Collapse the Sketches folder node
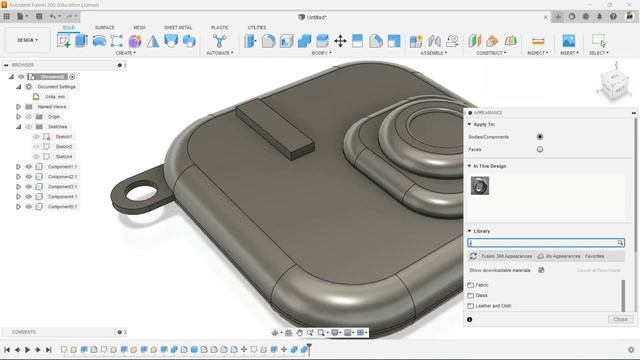 pos(18,127)
